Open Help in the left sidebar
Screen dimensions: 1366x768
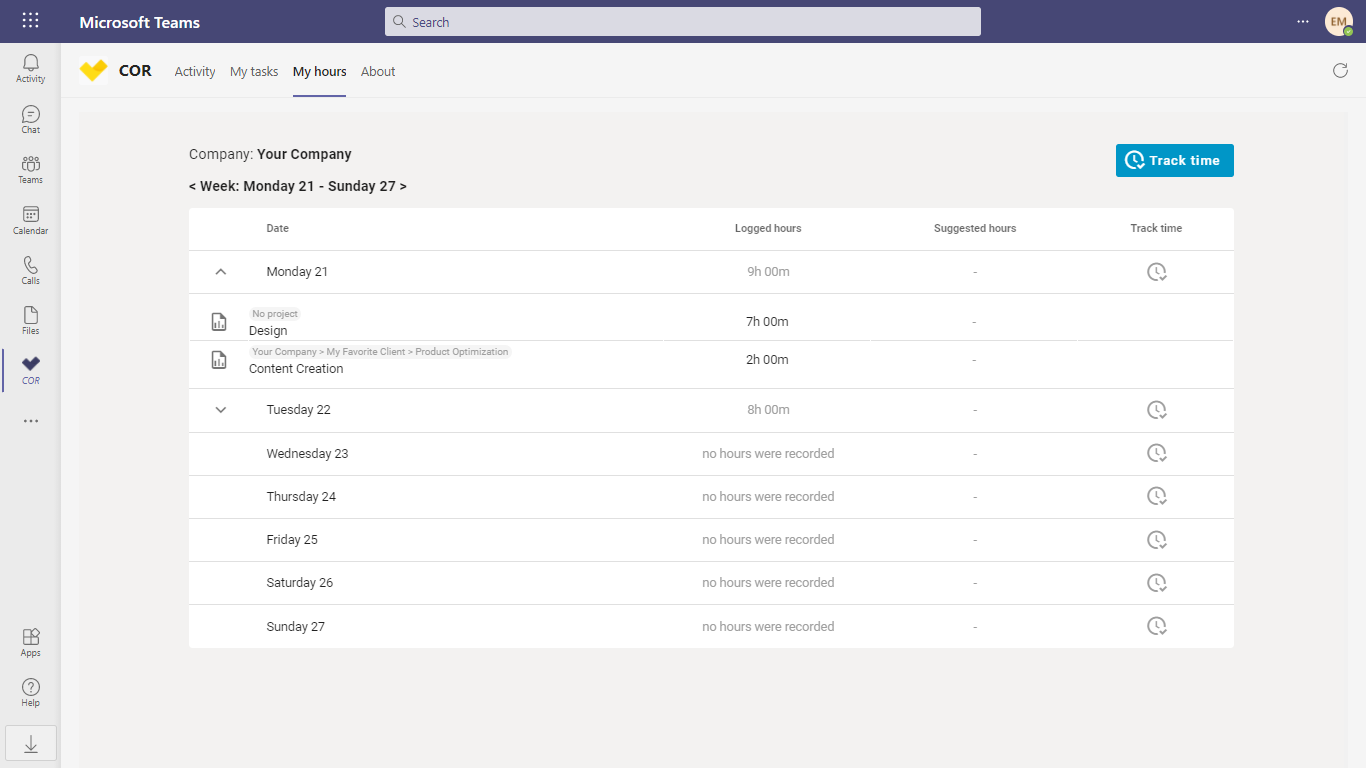pos(31,692)
